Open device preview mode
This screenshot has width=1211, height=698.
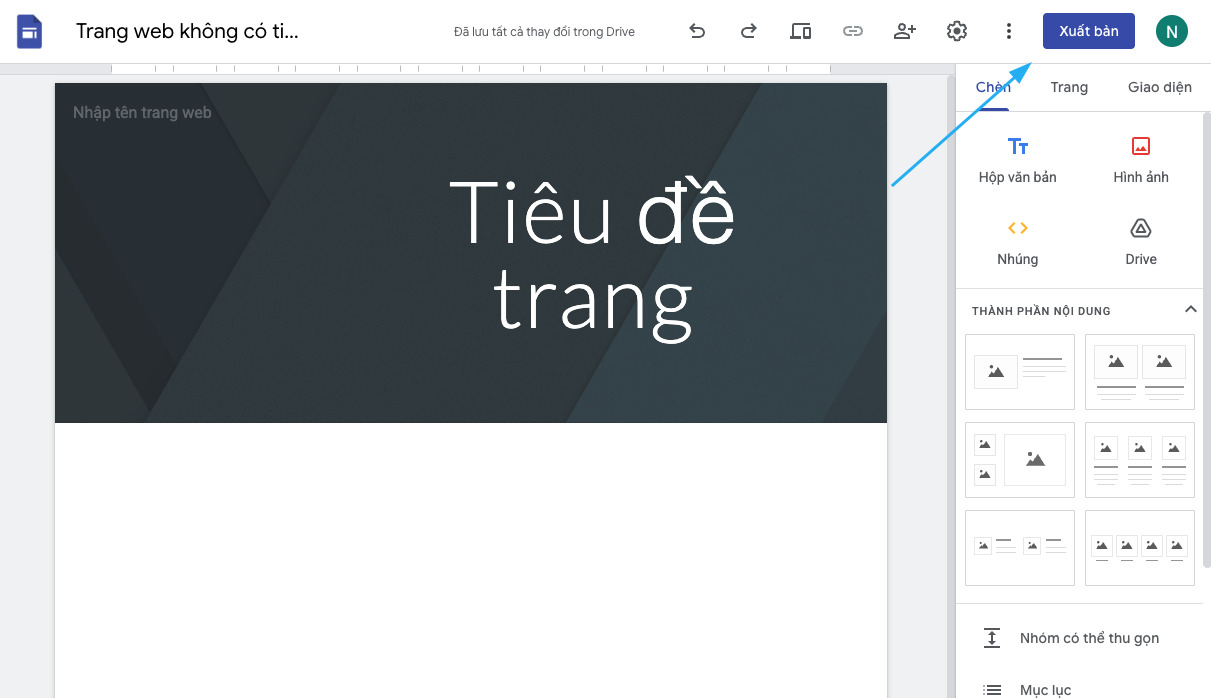pyautogui.click(x=800, y=31)
